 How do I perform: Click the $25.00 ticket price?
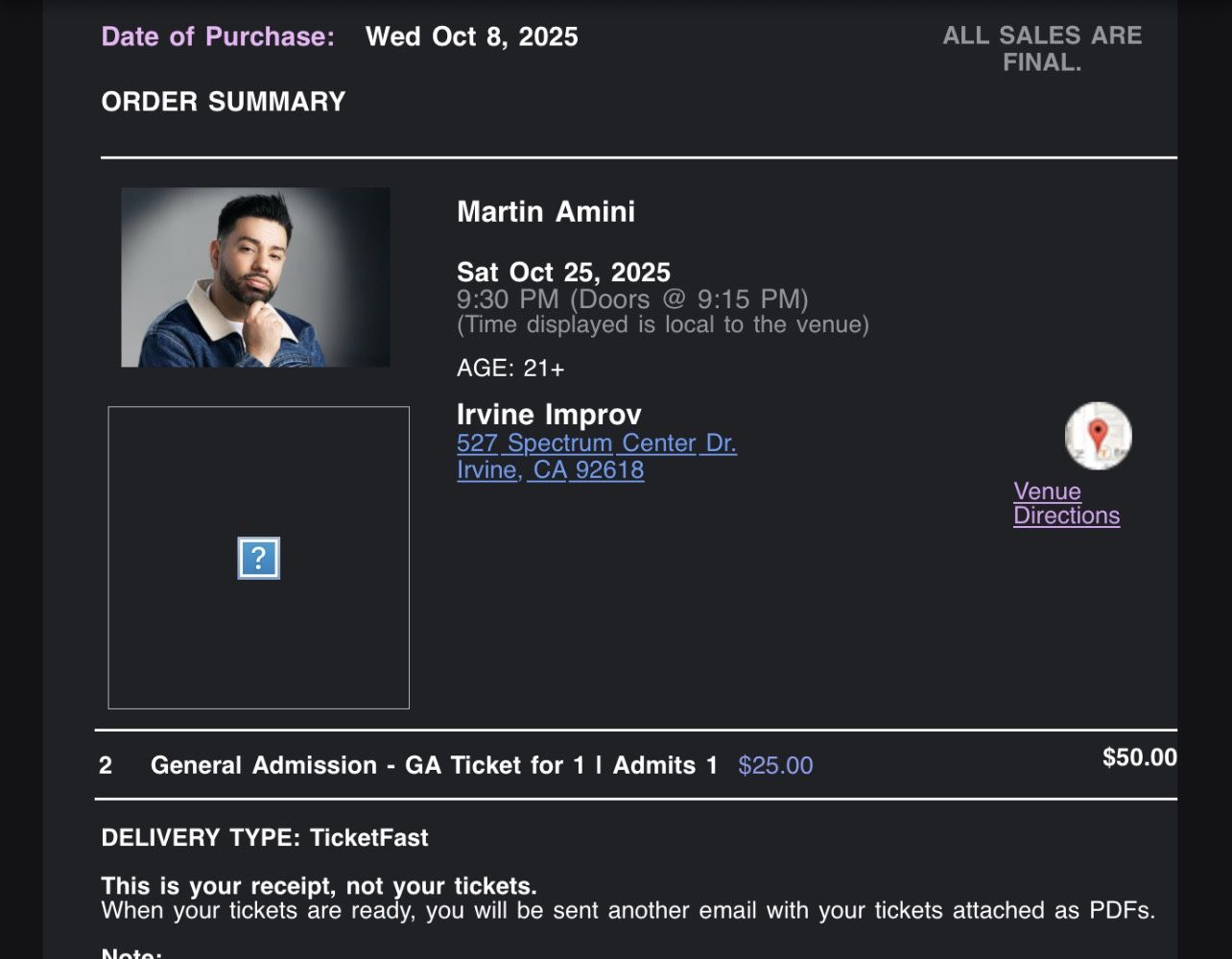tap(774, 765)
